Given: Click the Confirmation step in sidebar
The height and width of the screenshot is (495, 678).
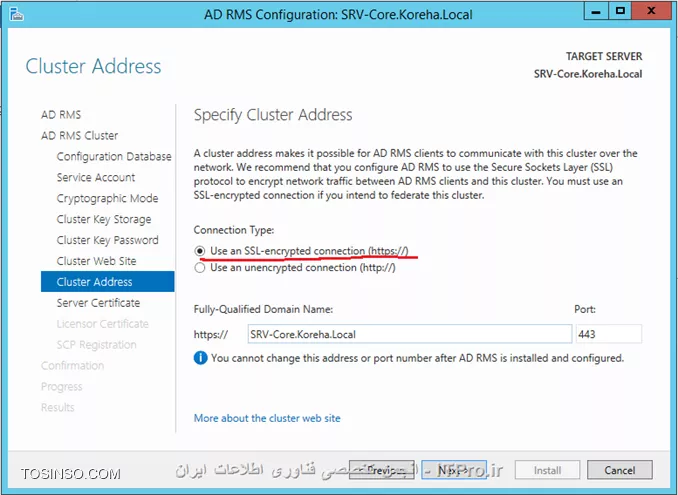Looking at the screenshot, I should (x=72, y=366).
